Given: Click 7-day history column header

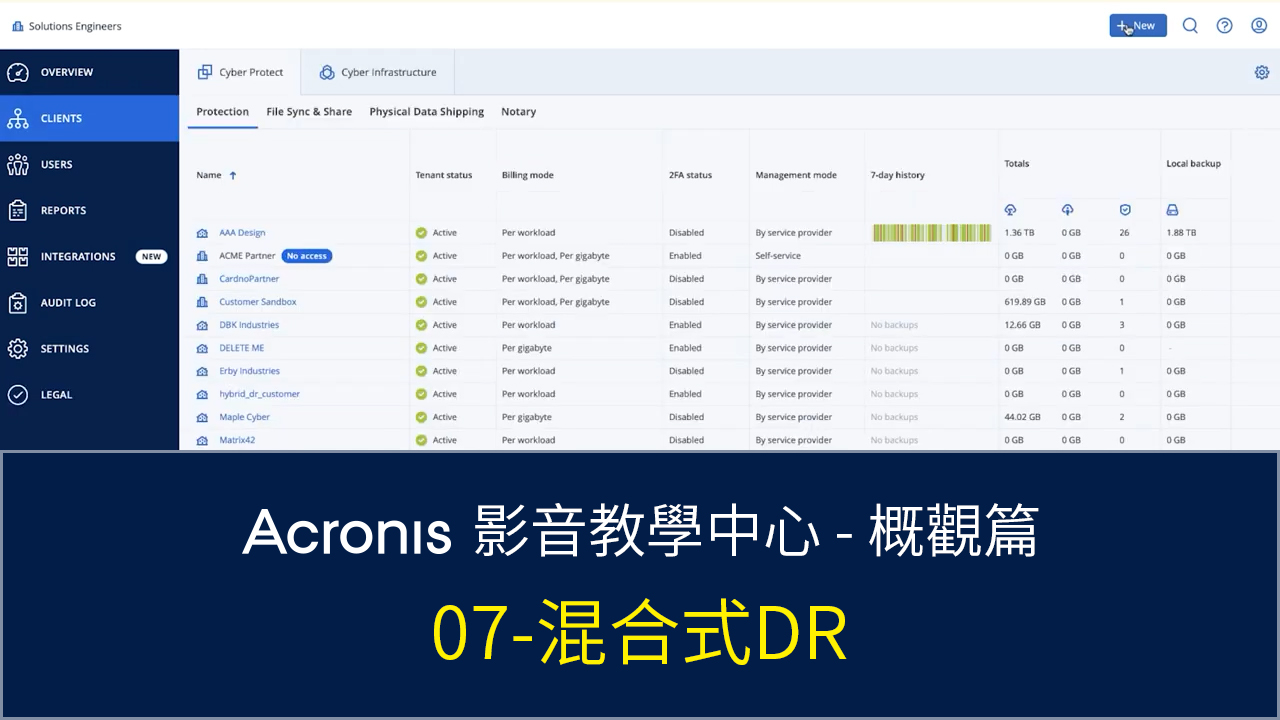Looking at the screenshot, I should (x=898, y=175).
